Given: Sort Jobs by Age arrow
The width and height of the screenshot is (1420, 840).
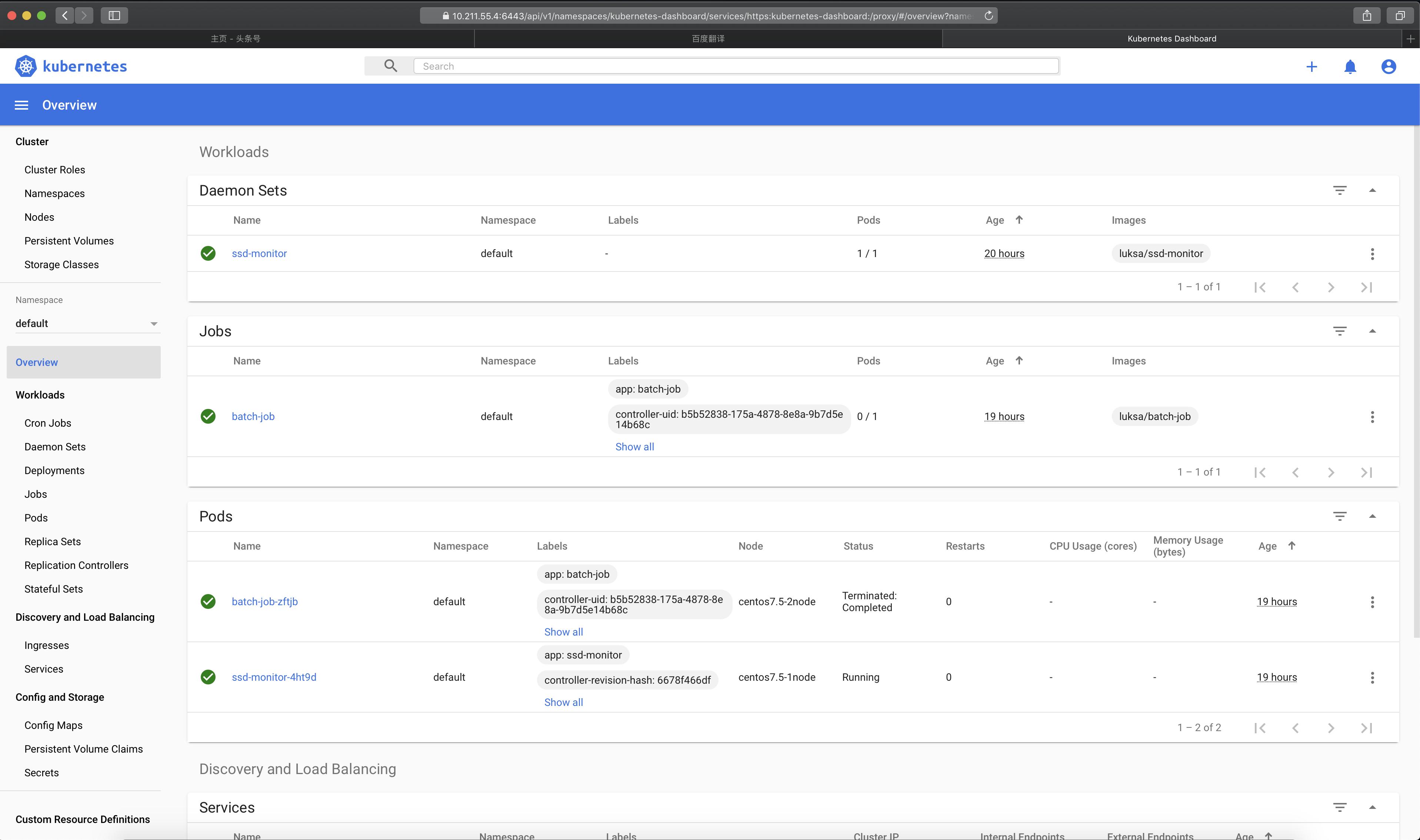Looking at the screenshot, I should (1019, 361).
